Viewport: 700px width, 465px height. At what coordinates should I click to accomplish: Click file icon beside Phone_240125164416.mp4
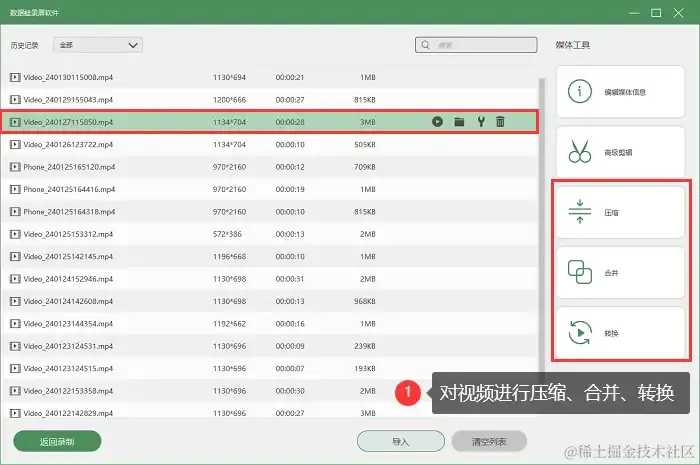point(15,189)
